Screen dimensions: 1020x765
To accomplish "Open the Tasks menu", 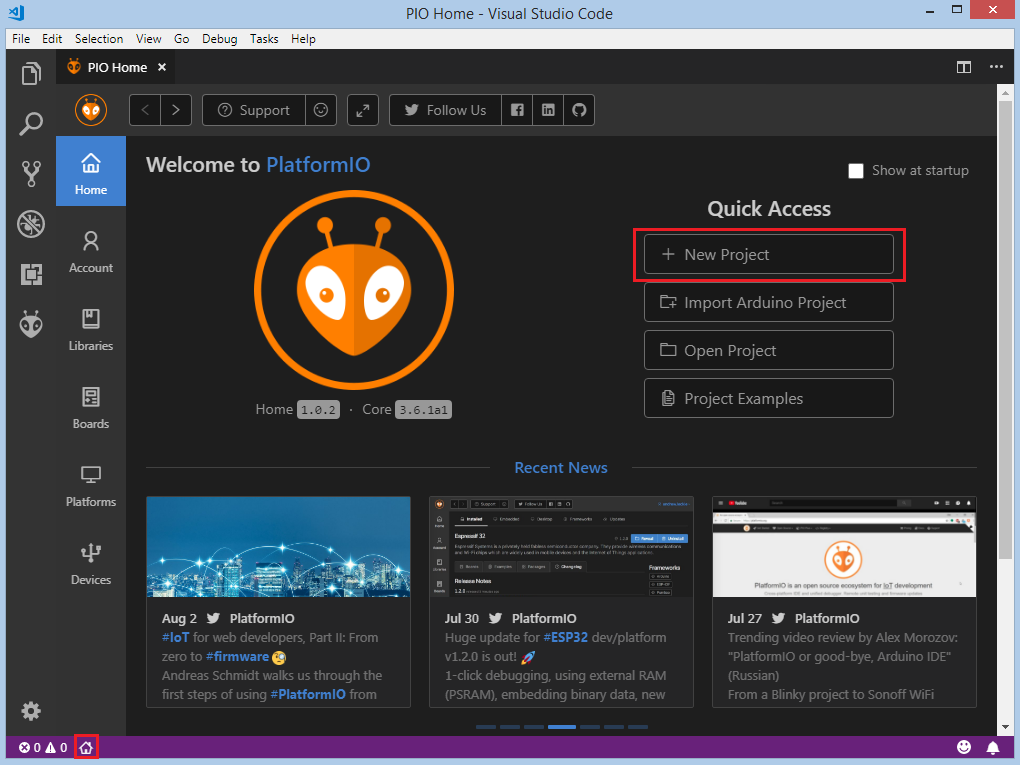I will coord(264,38).
